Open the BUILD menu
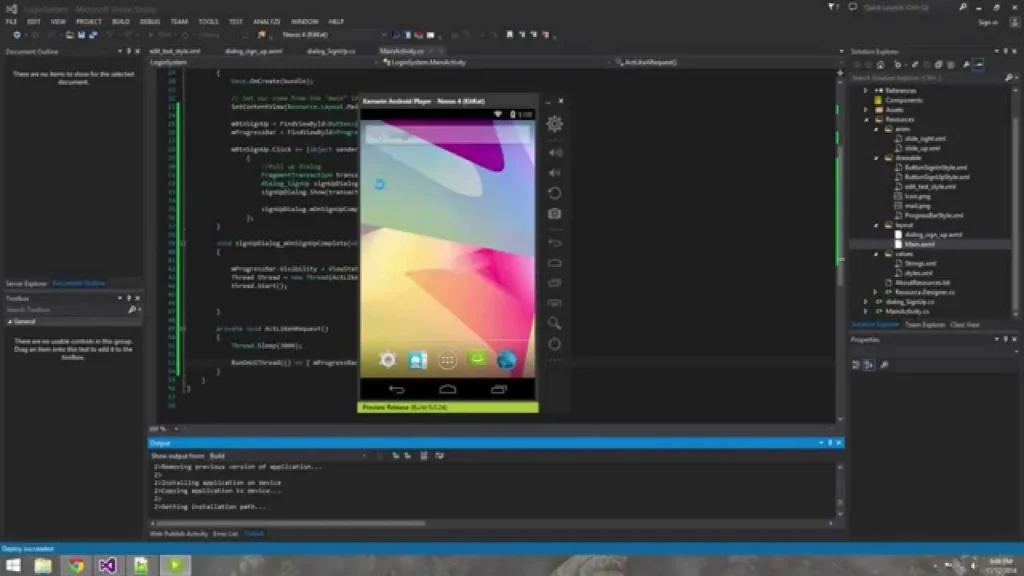The height and width of the screenshot is (576, 1024). [120, 21]
